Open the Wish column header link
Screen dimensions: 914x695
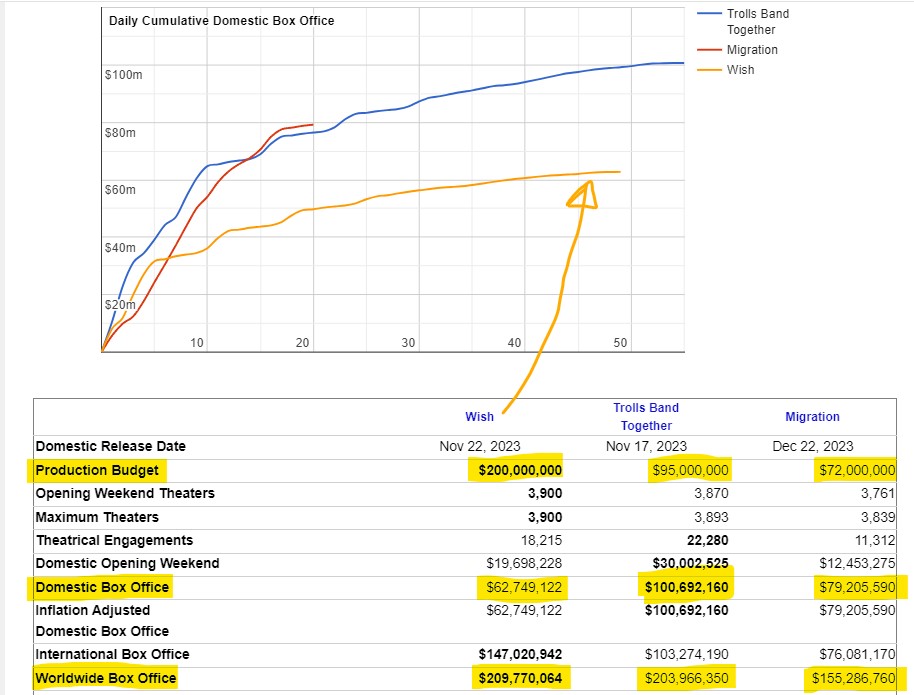[x=479, y=417]
